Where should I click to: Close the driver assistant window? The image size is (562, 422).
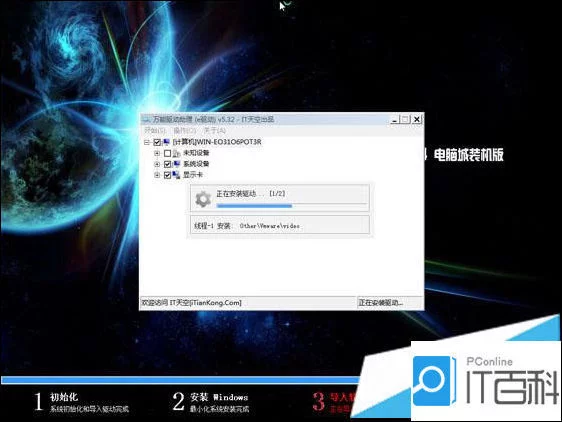point(416,120)
